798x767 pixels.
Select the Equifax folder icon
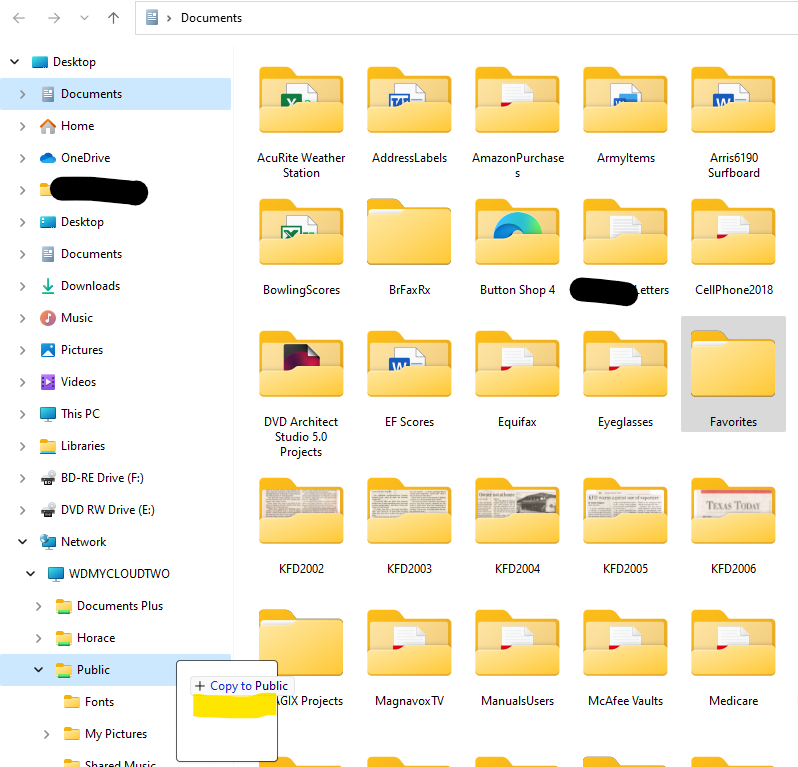(518, 364)
